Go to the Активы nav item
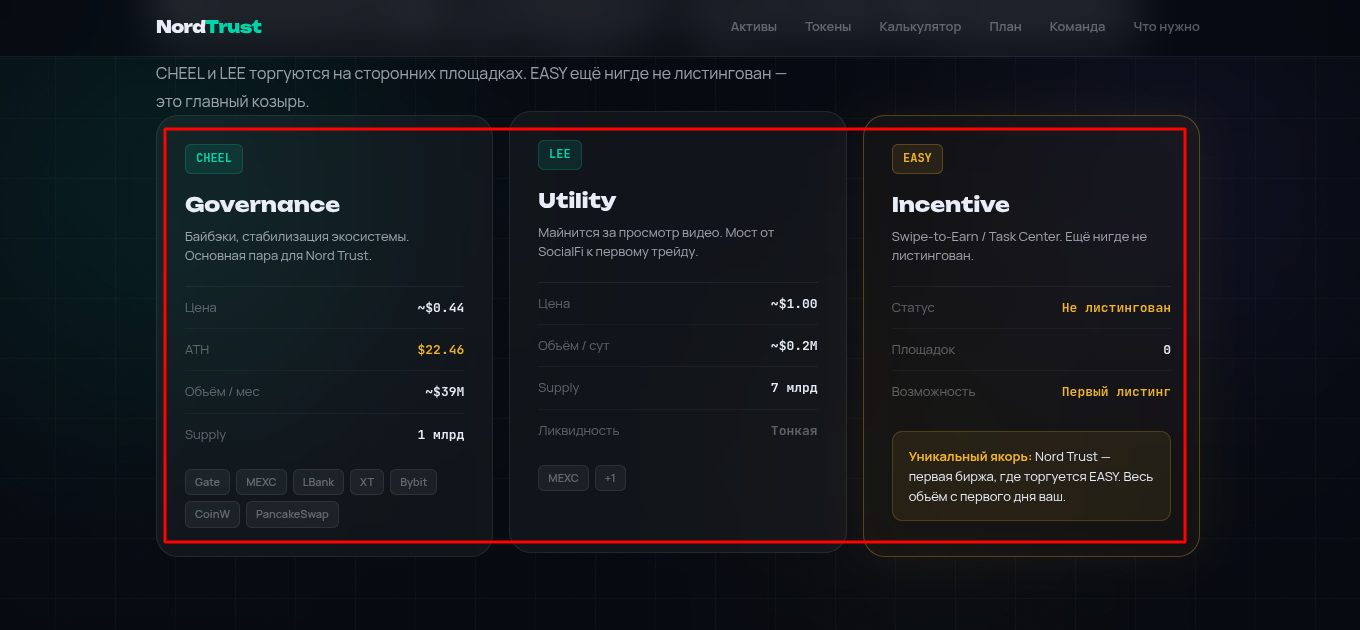1360x630 pixels. tap(754, 27)
